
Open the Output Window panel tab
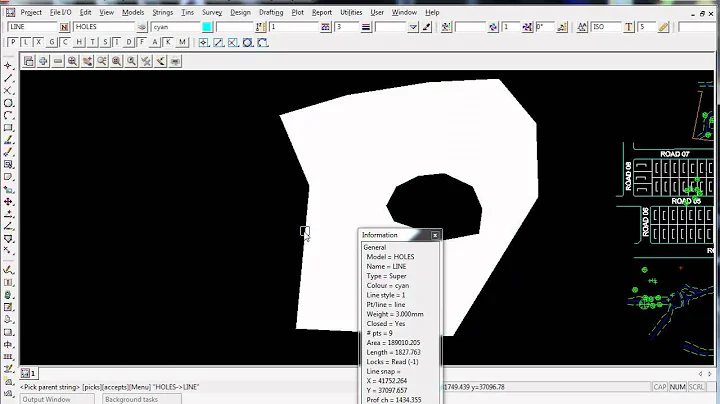click(57, 399)
